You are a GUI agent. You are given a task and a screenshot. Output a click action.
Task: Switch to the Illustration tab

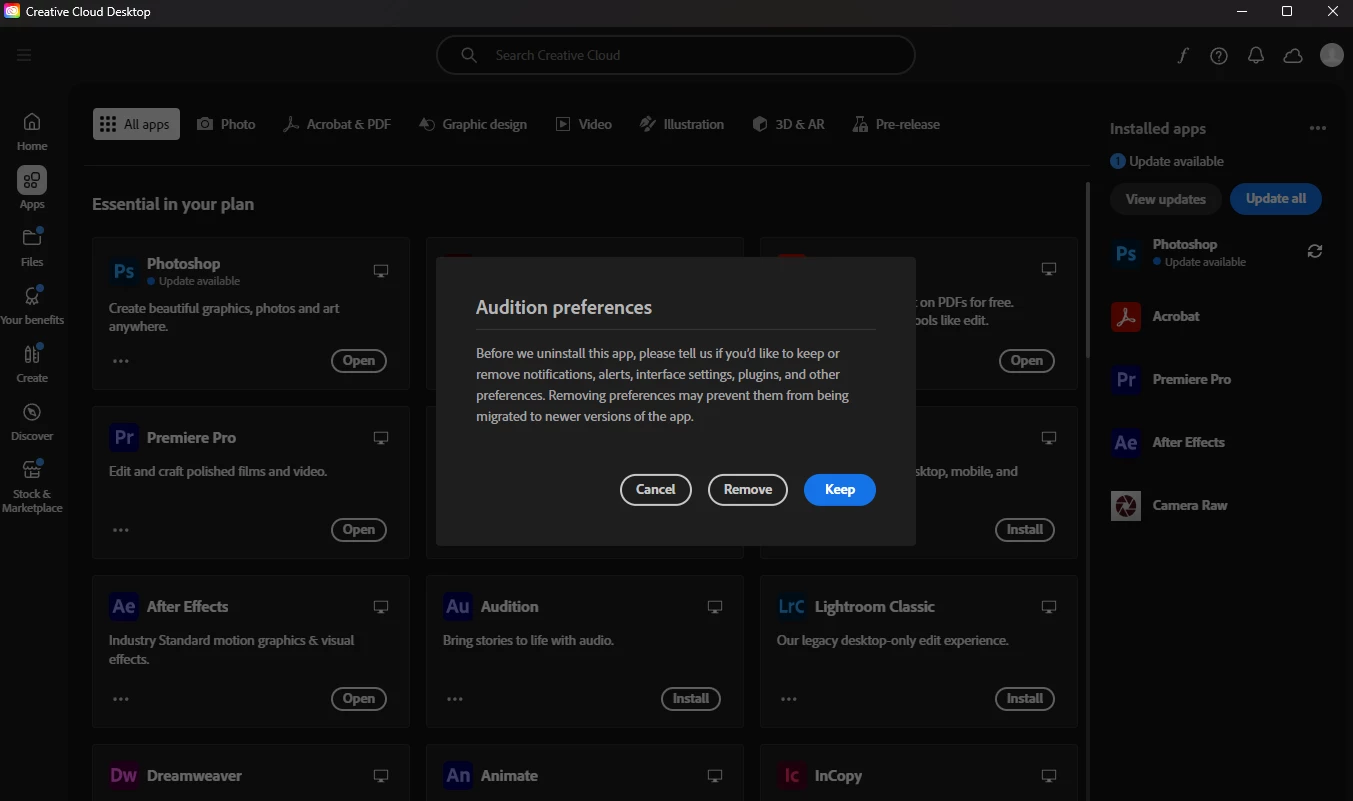tap(682, 124)
